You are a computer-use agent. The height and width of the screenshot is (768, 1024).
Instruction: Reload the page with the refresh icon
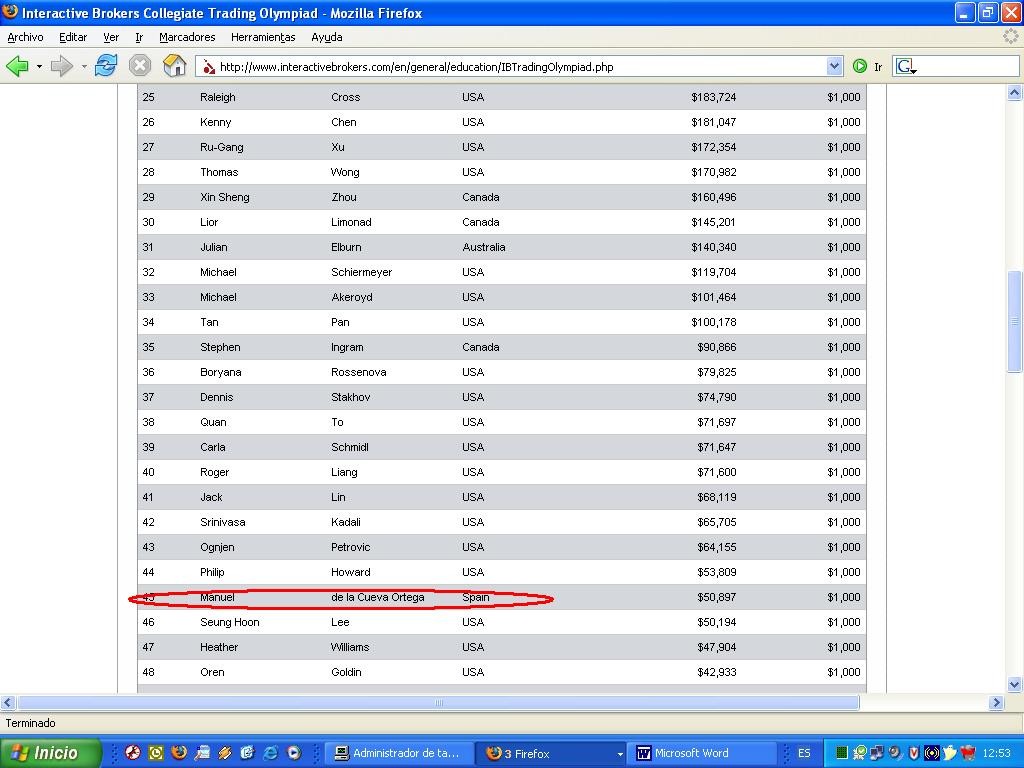[106, 67]
